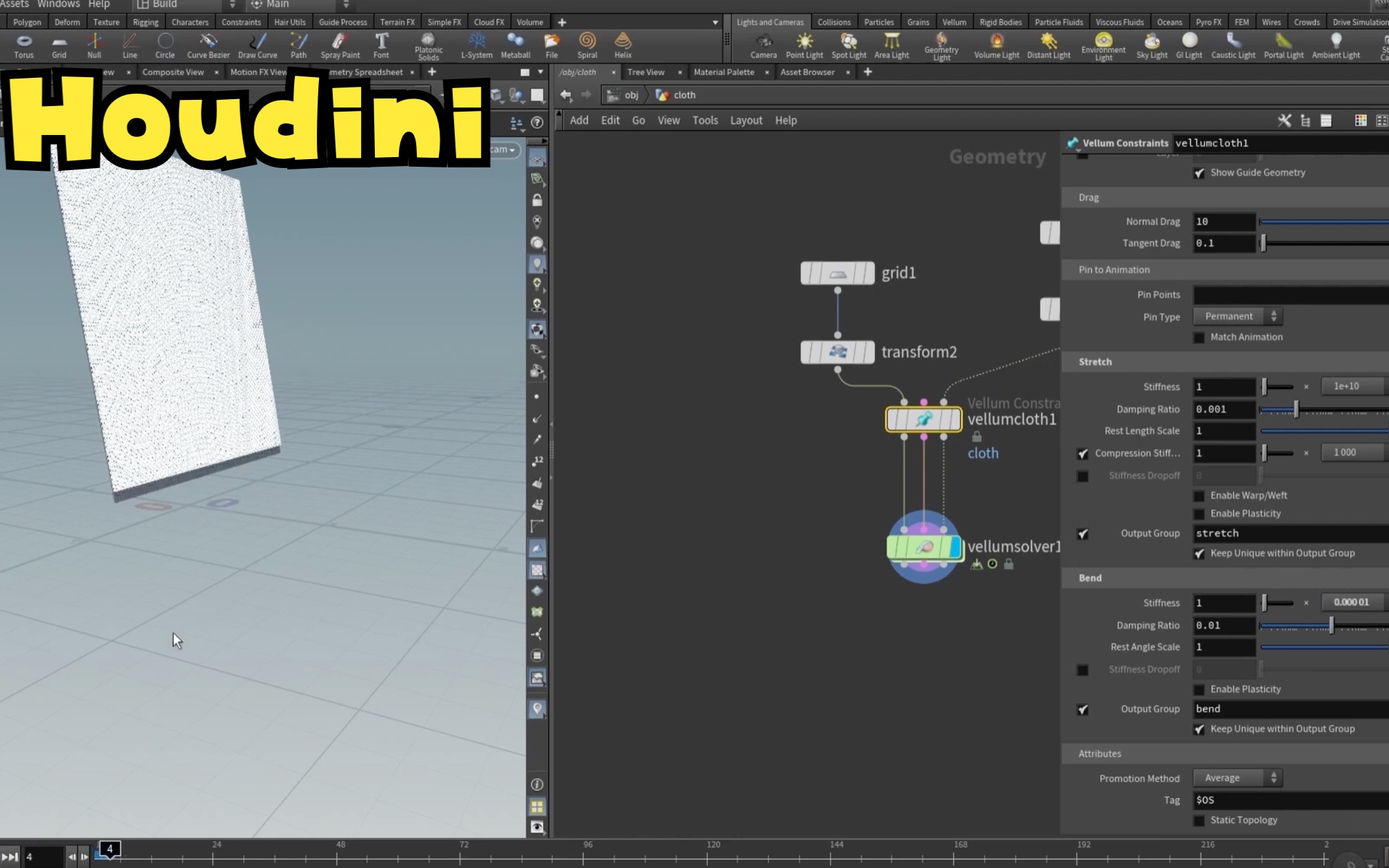
Task: Select the Torus shelf tool
Action: click(23, 45)
